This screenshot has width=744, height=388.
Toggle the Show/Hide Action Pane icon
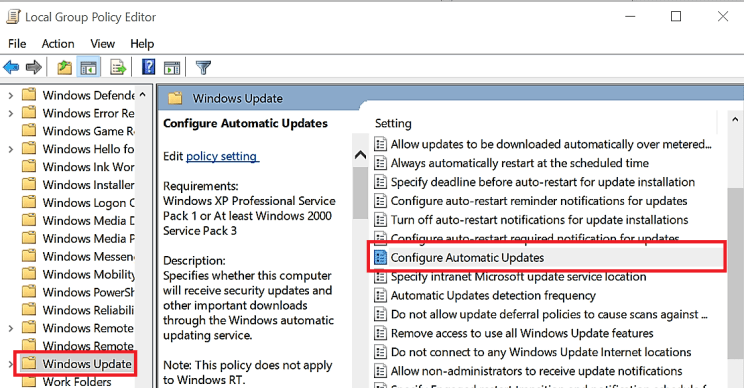click(x=172, y=67)
